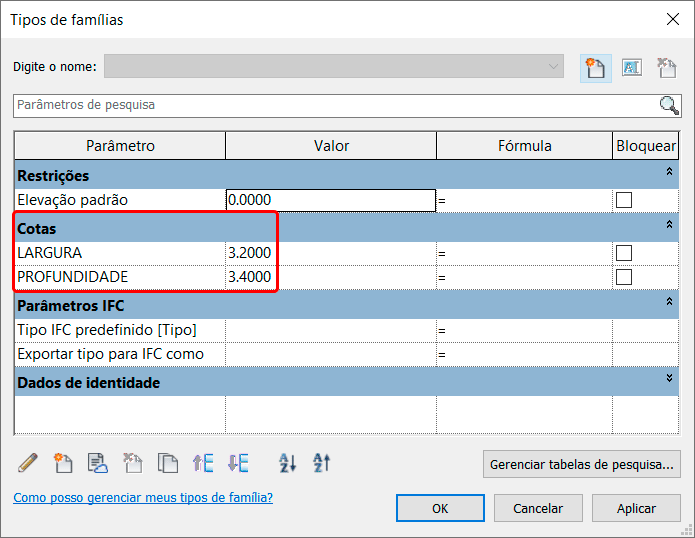Move parameter down with the down-arrow icon
The height and width of the screenshot is (538, 695).
pos(238,463)
